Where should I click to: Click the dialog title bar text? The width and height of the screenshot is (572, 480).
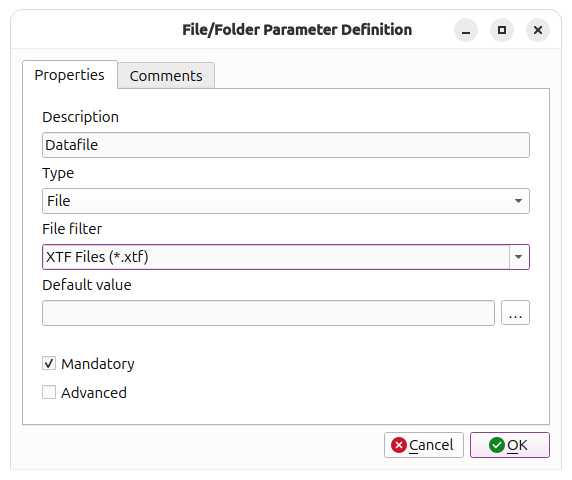coord(297,30)
